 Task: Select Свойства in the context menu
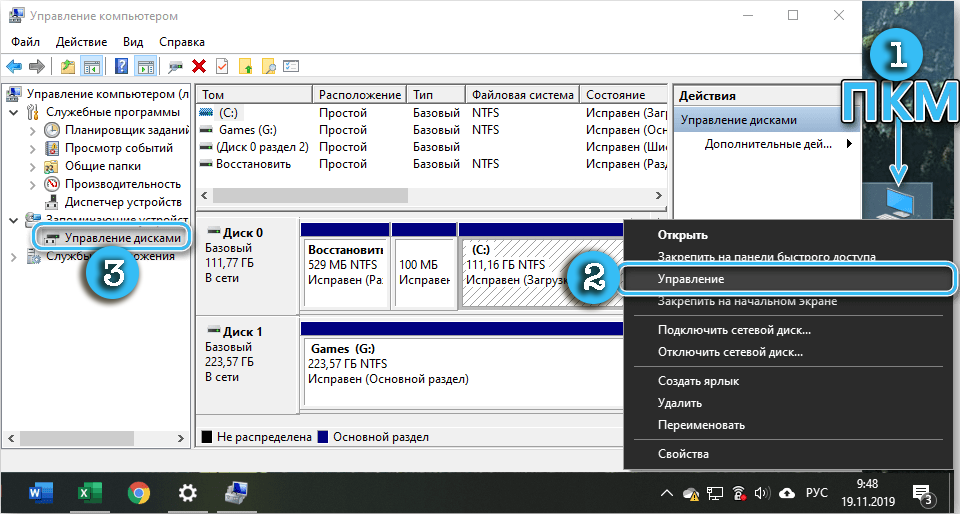(682, 454)
